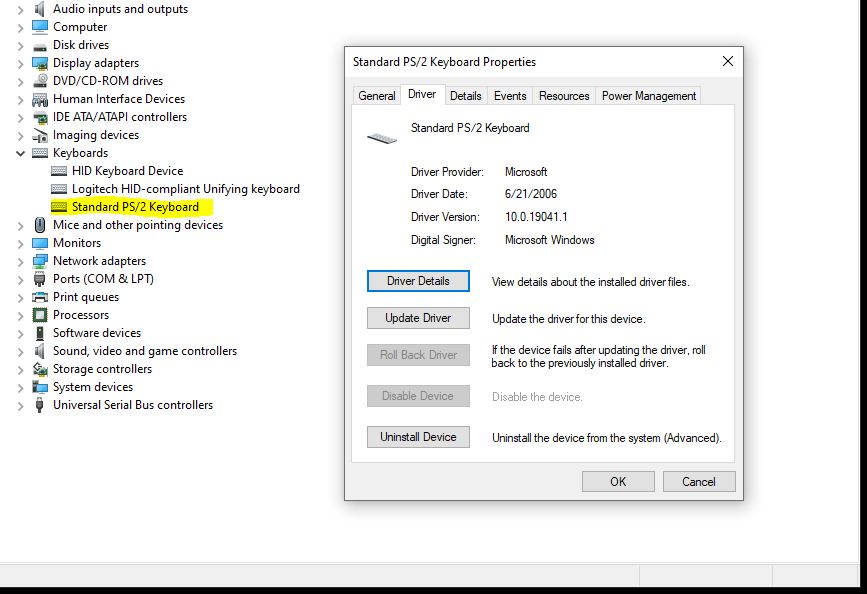Expand the Storage controllers node
867x594 pixels.
click(20, 369)
